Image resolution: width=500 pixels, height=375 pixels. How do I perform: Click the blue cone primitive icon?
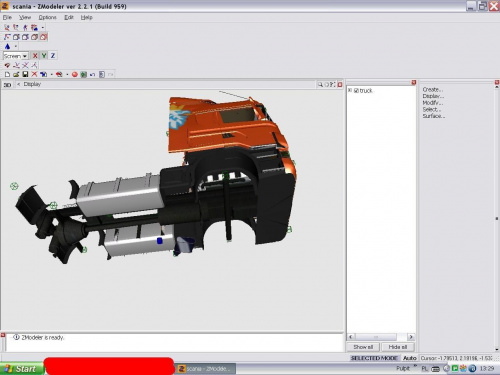pyautogui.click(x=7, y=46)
